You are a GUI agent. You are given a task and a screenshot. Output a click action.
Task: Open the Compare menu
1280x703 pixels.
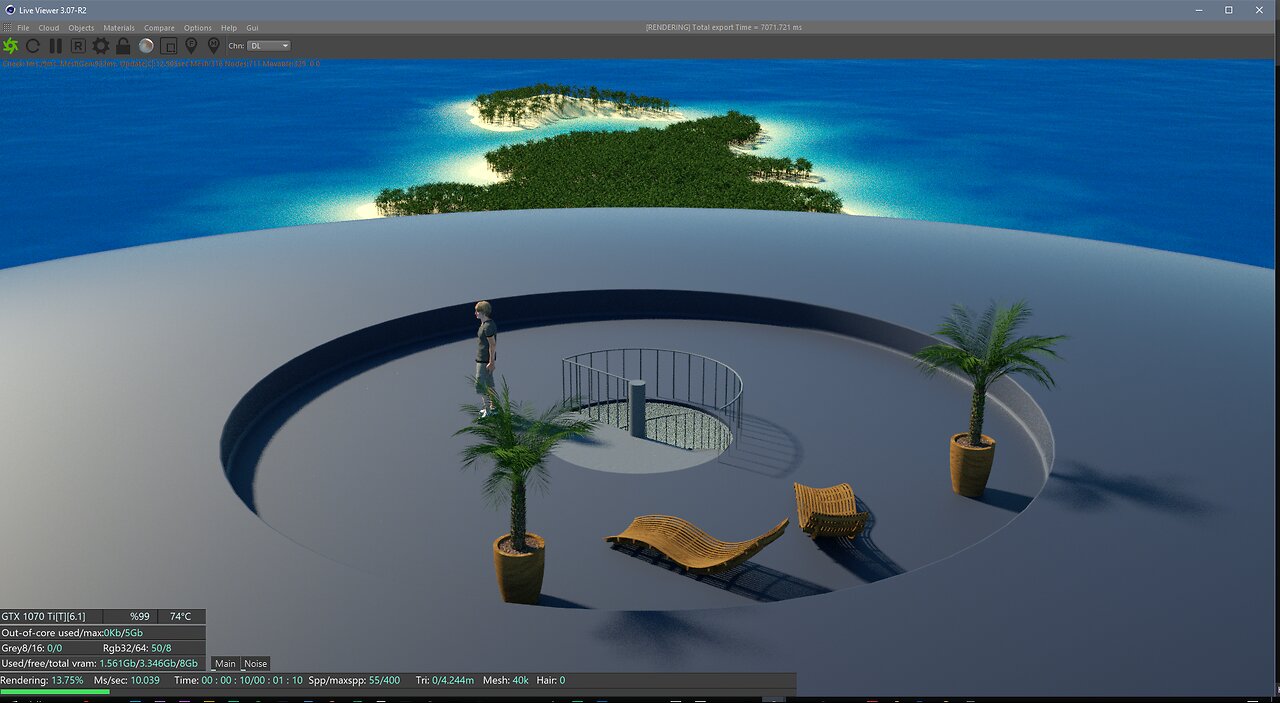(x=159, y=28)
